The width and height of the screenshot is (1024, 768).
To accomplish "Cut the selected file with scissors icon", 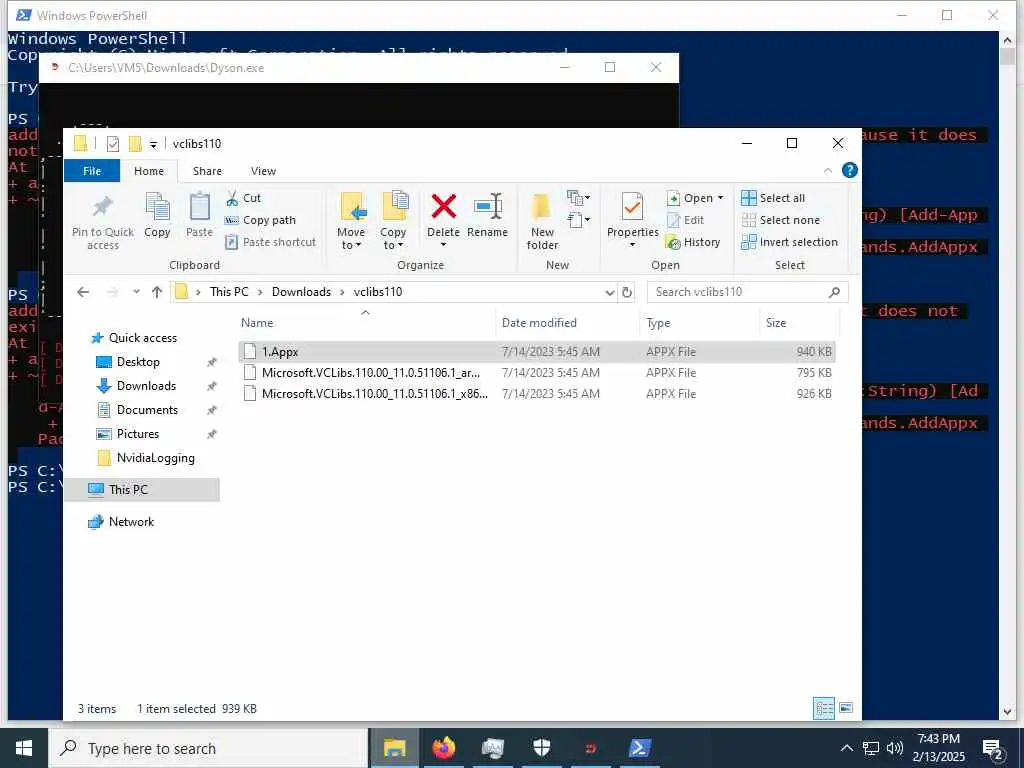I will pos(243,198).
